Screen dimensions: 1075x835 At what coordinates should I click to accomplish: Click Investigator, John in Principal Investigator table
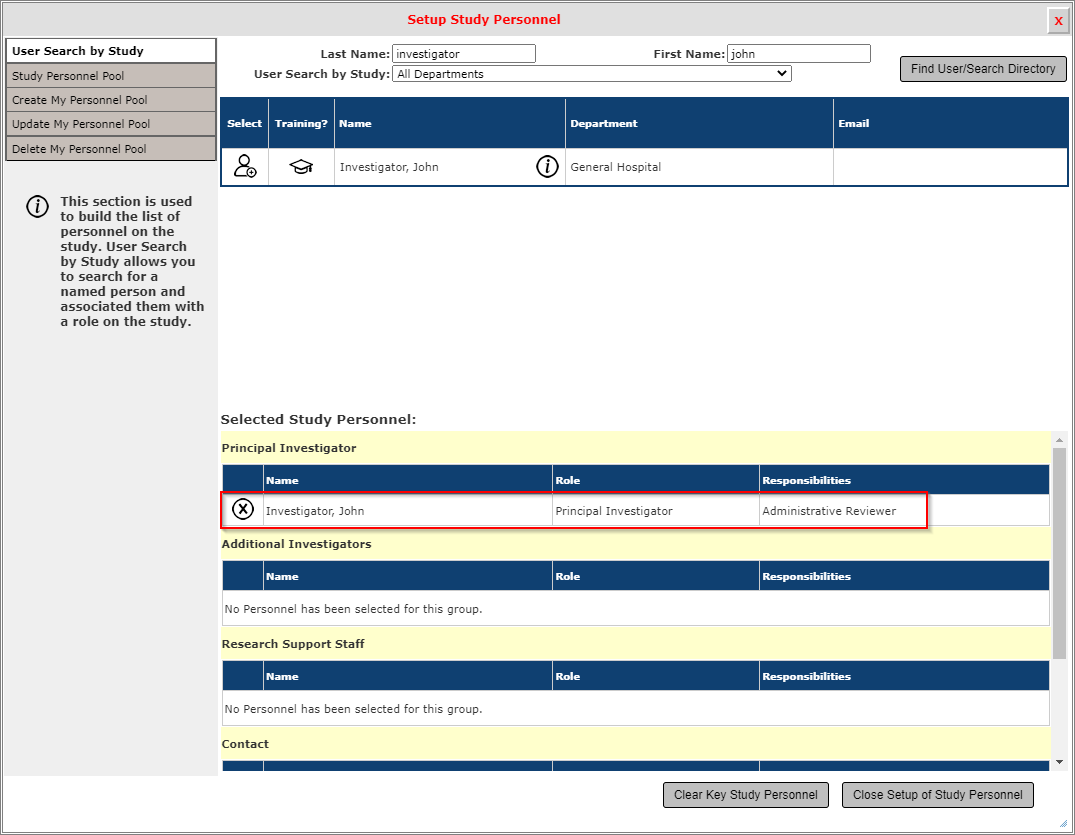(315, 511)
